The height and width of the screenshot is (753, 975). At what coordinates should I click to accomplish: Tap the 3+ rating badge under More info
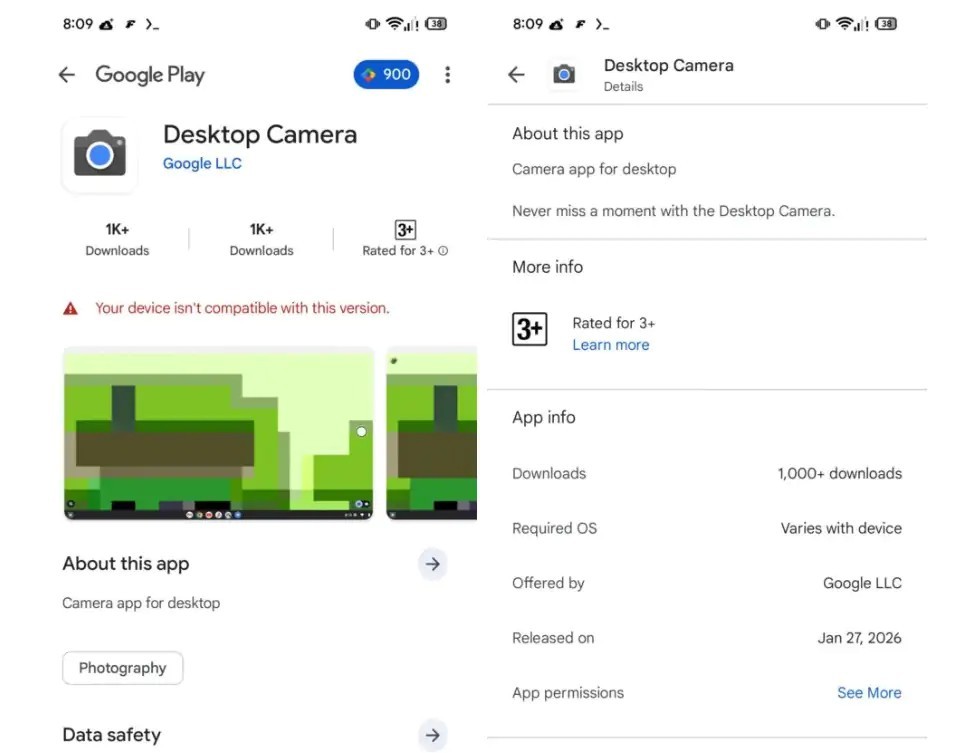point(530,329)
